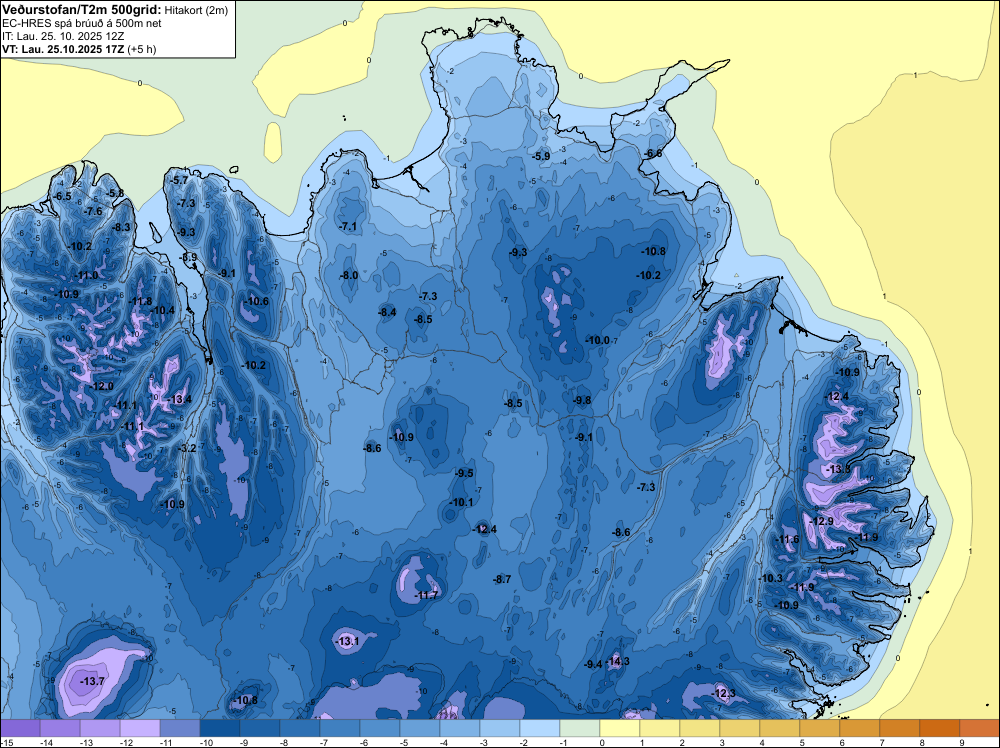Click the -10.1 temperature label
Viewport: 1000px width, 748px height.
point(461,502)
